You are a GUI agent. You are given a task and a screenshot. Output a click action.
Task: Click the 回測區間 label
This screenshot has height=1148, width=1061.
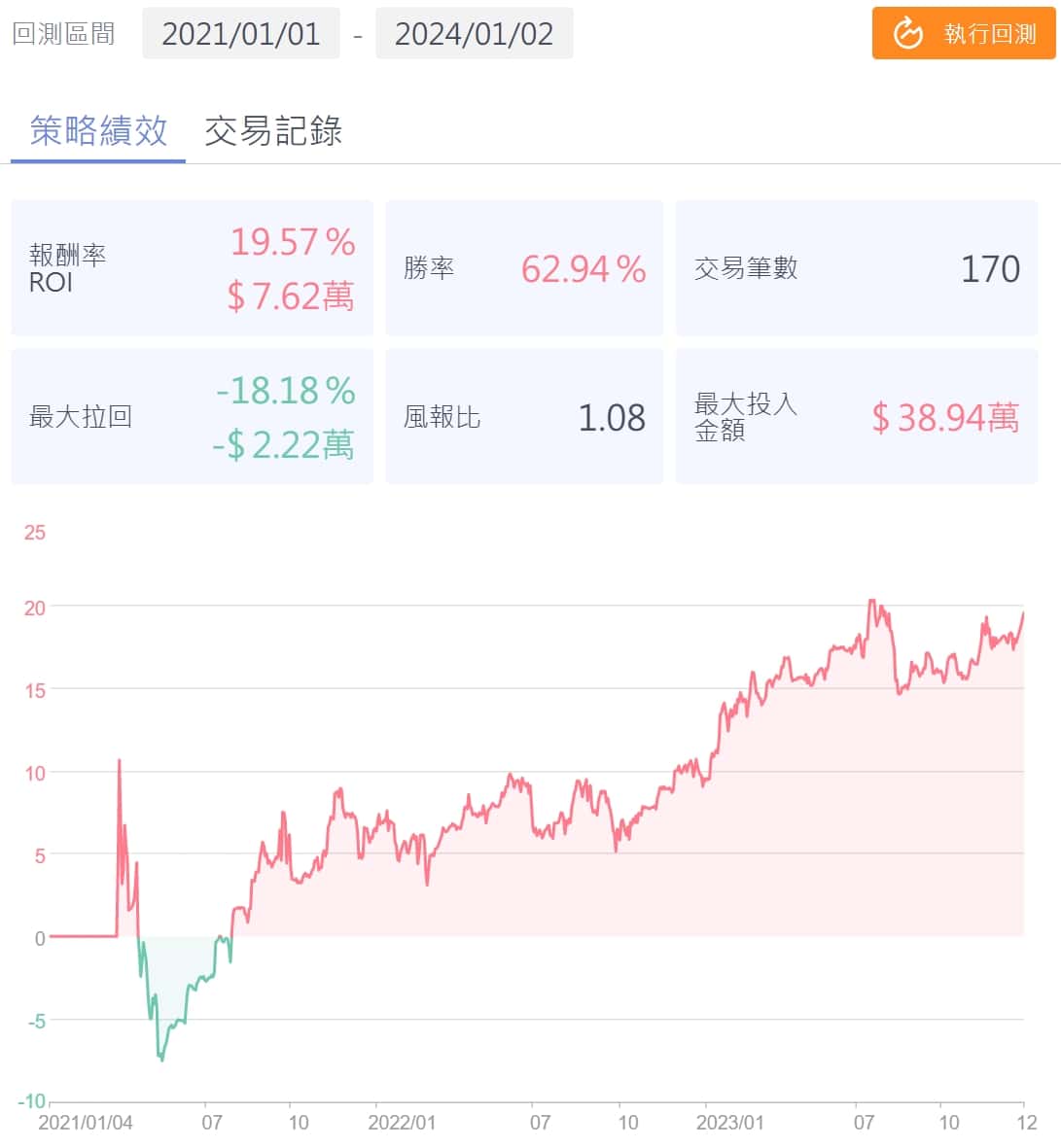pos(63,34)
